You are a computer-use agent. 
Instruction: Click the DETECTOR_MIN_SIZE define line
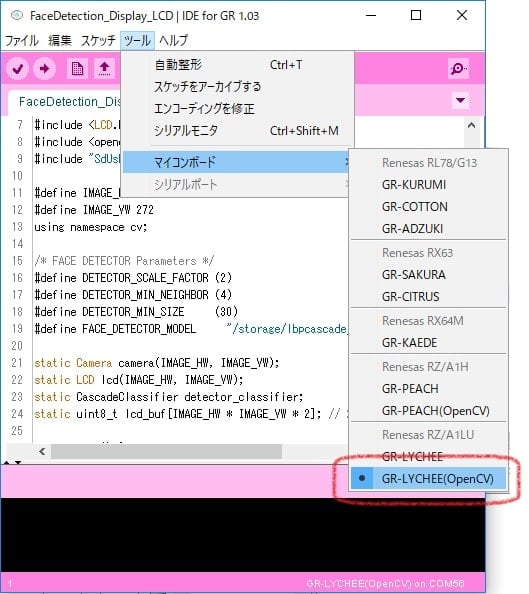point(136,312)
